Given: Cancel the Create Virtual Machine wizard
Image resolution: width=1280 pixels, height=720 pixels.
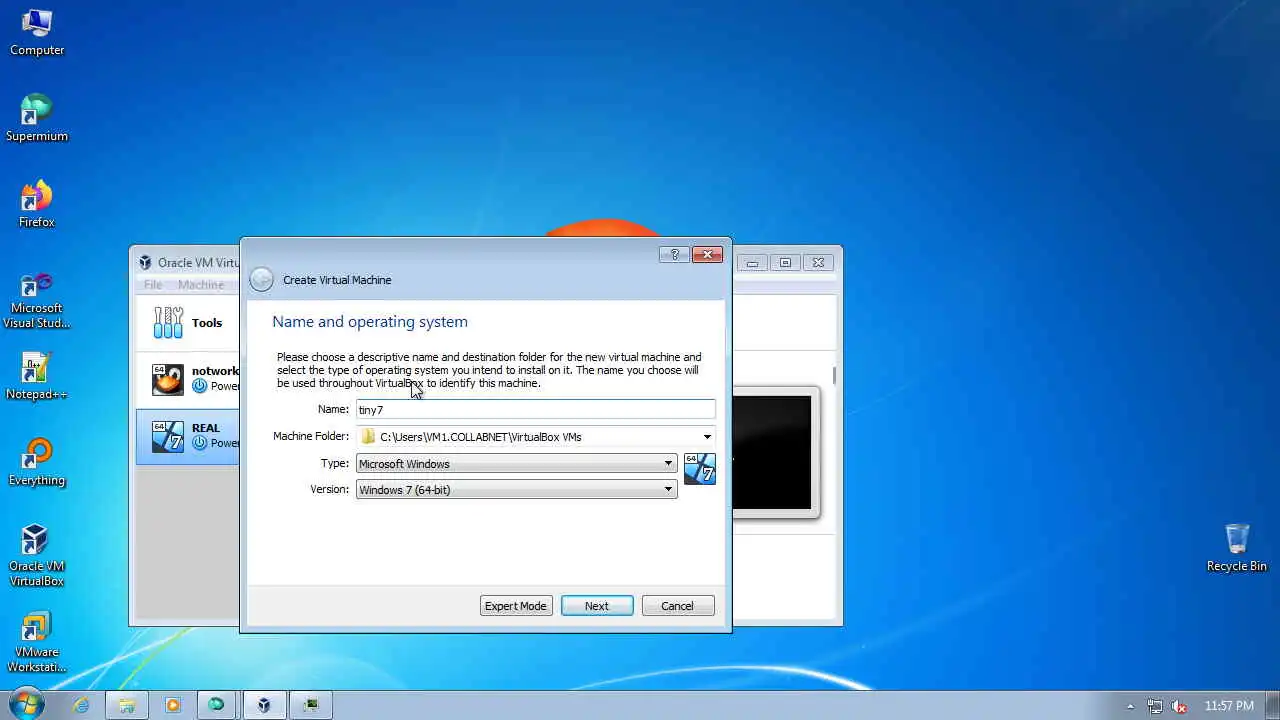Looking at the screenshot, I should pos(677,606).
